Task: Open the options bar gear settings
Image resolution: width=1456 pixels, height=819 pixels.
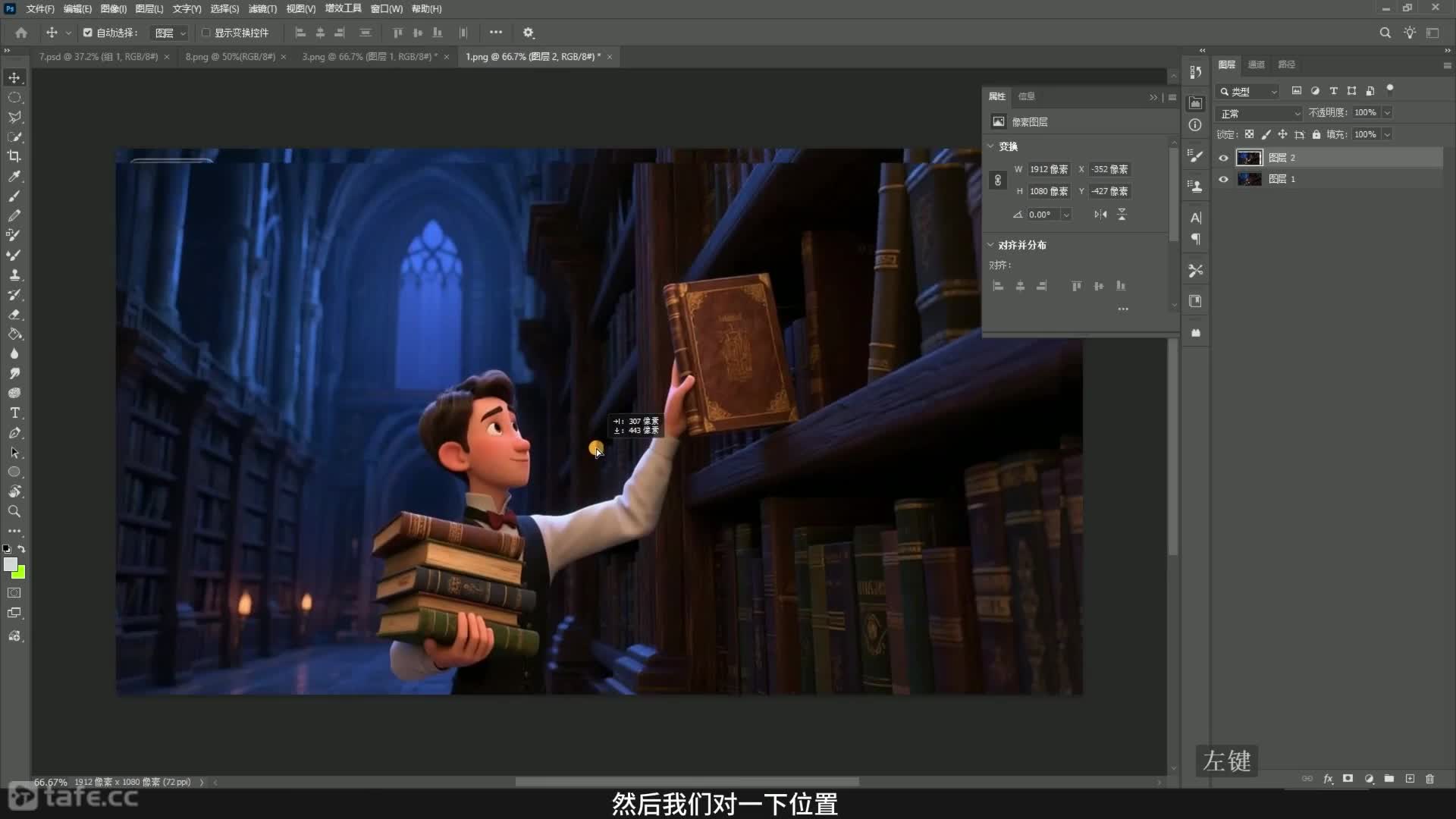Action: tap(529, 33)
